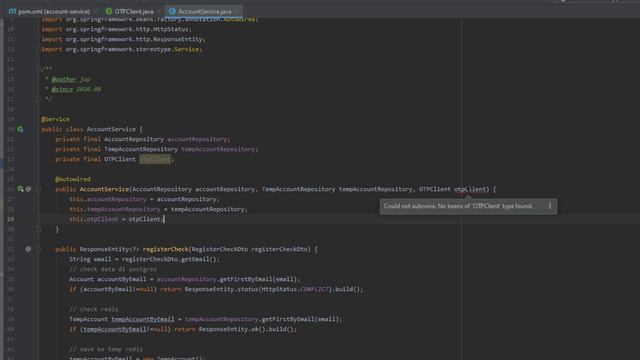This screenshot has width=640, height=360.
Task: Click the underlined otpClient constructor parameter
Action: [470, 189]
